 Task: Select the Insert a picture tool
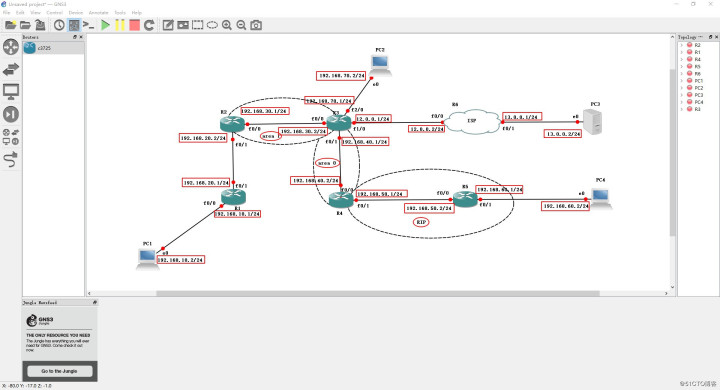[183, 25]
